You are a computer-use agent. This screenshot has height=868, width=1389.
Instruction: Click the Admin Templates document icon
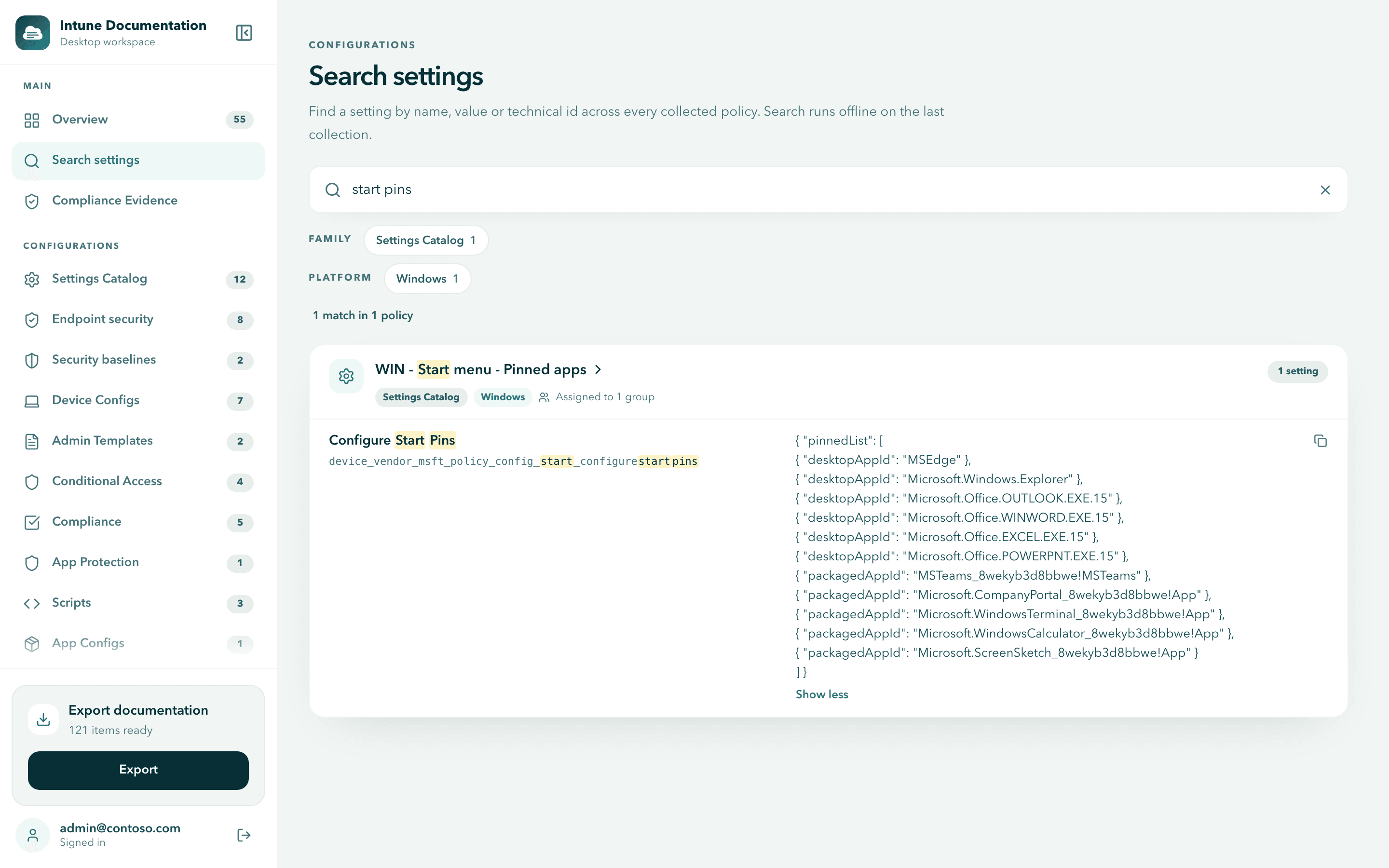click(x=32, y=441)
